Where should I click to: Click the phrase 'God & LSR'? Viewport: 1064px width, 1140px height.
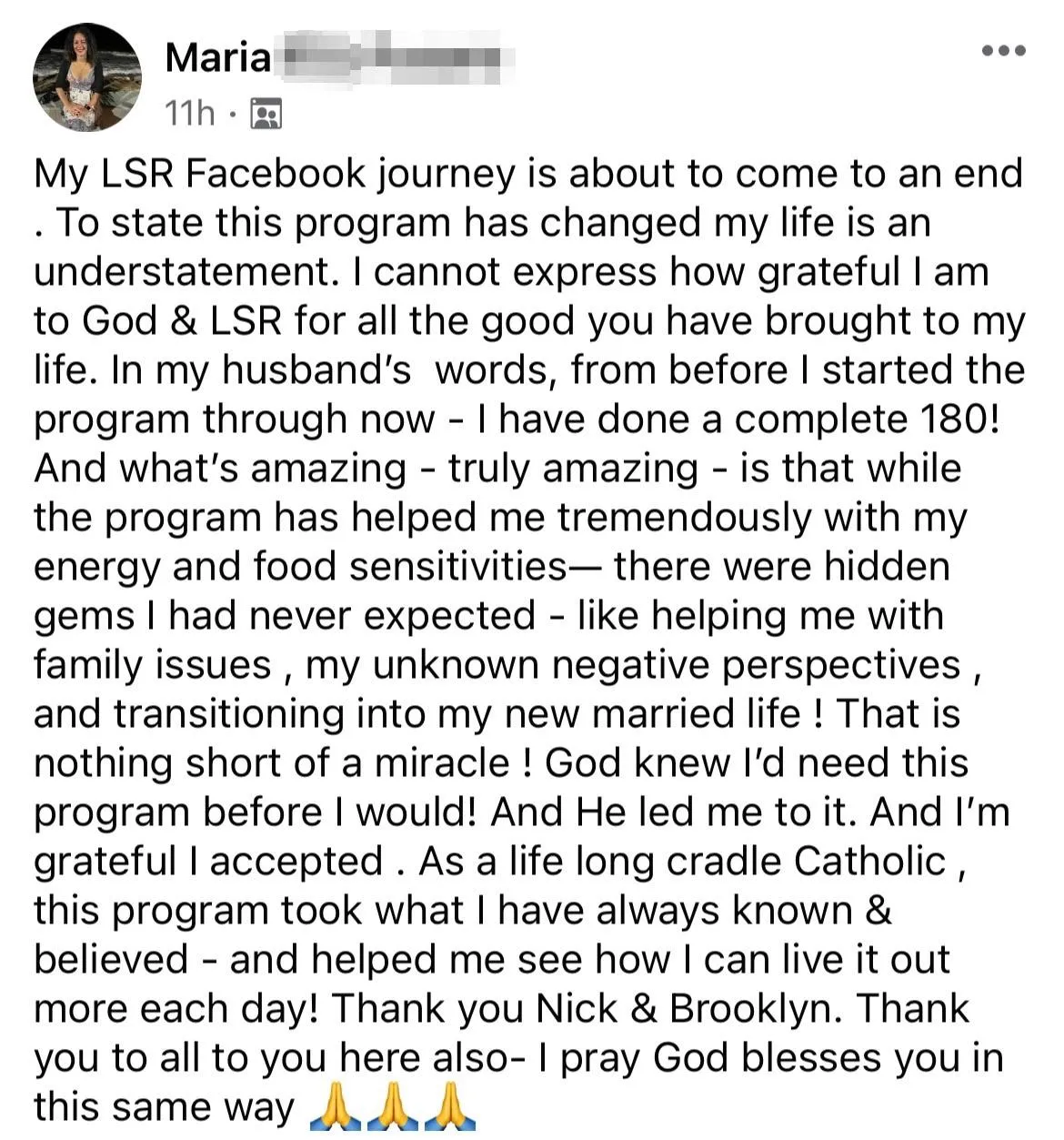[x=185, y=321]
